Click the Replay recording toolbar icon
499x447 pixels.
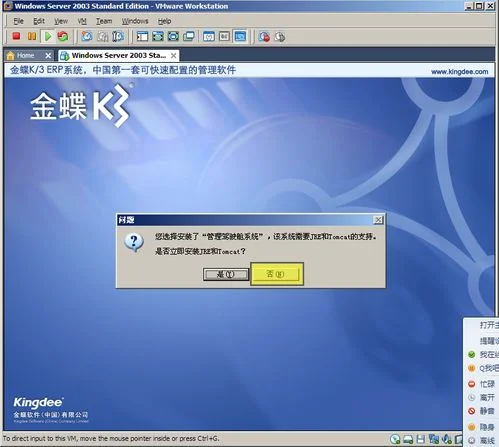280,37
